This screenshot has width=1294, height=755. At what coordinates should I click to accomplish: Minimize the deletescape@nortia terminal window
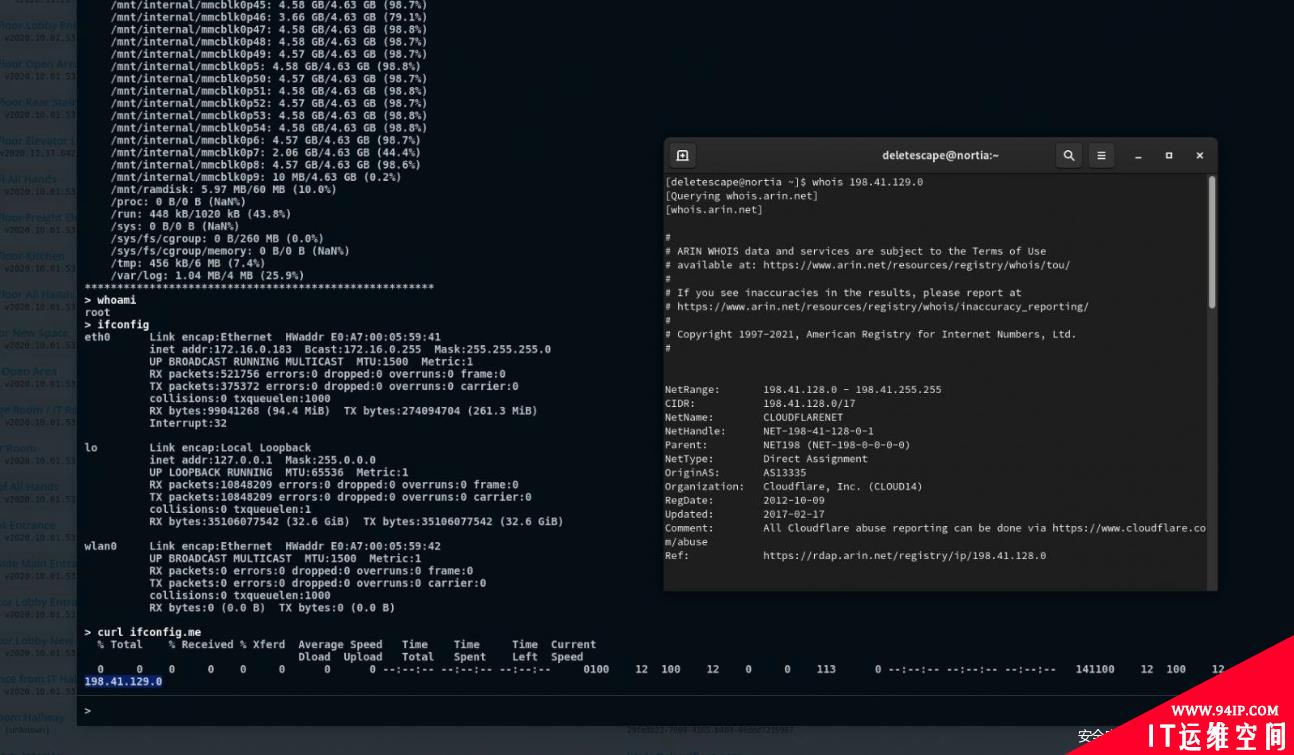tap(1138, 156)
